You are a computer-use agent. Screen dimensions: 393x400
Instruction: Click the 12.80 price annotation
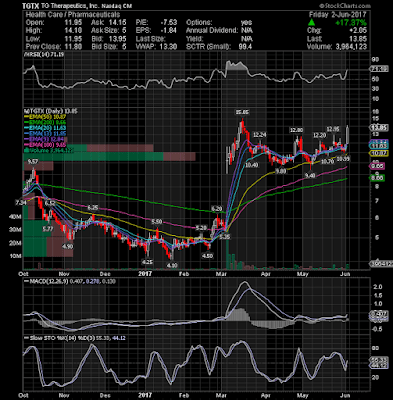(296, 130)
